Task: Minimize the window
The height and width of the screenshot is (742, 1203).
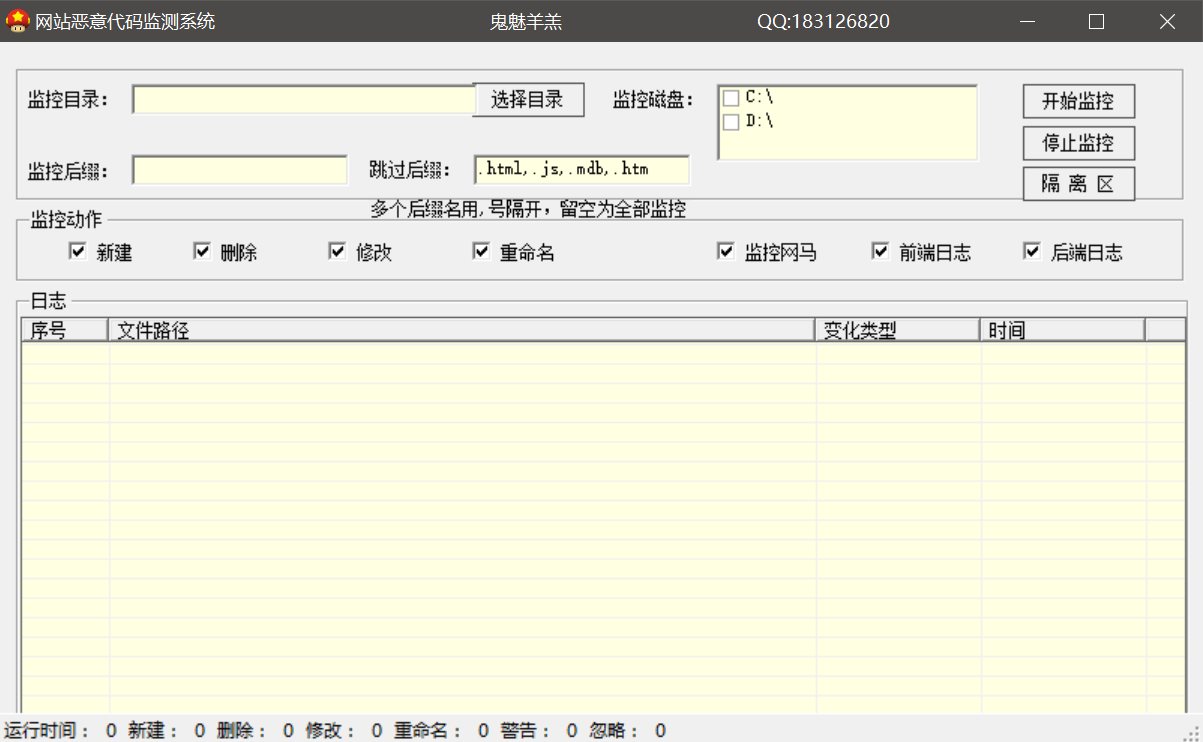Action: point(1027,21)
